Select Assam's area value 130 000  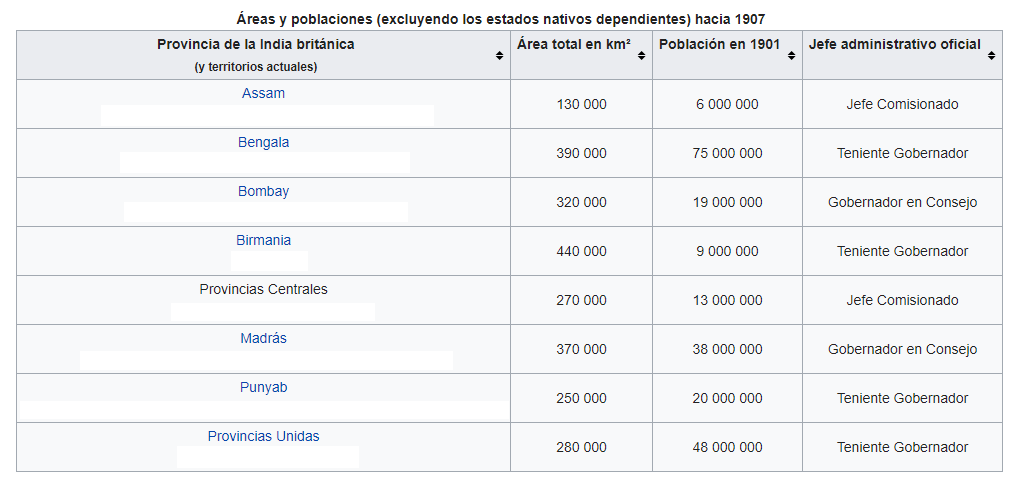pyautogui.click(x=581, y=104)
